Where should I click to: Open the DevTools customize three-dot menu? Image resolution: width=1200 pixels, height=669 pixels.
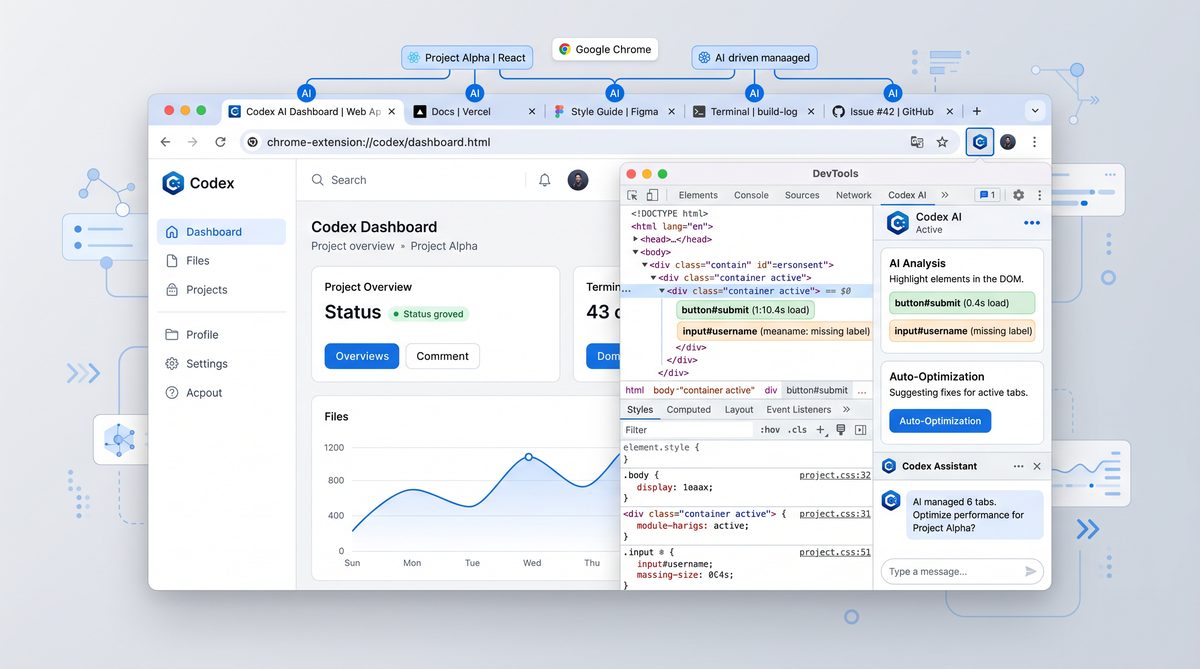click(x=1040, y=196)
